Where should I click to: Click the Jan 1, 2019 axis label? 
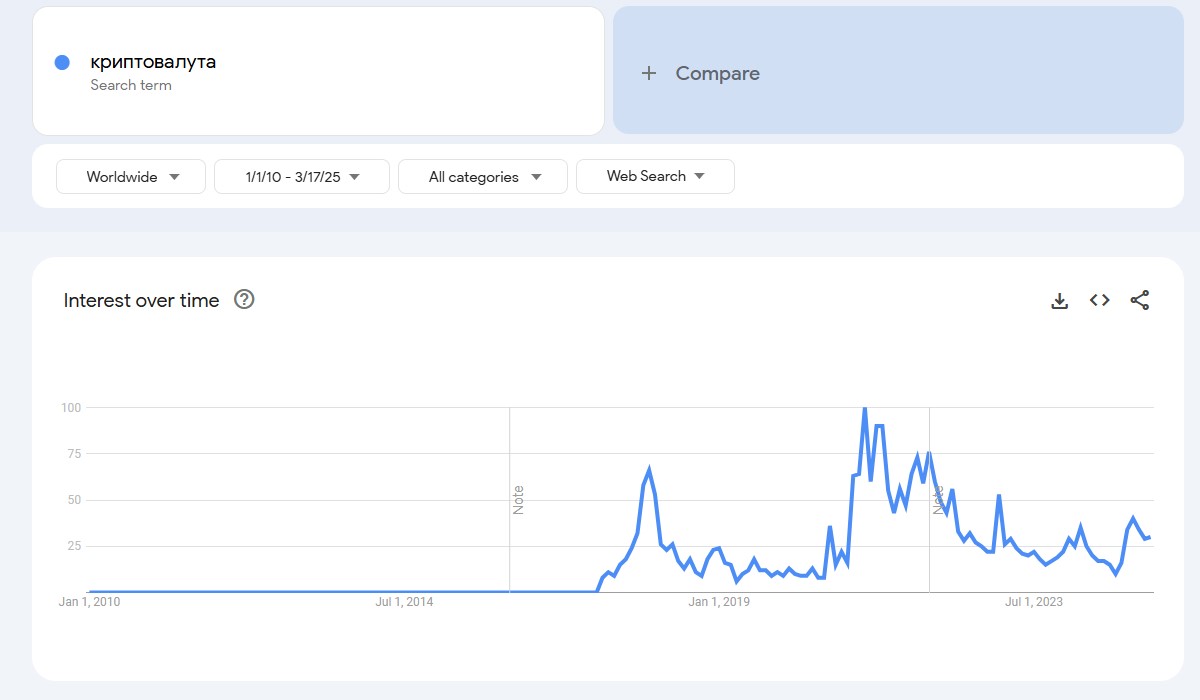[x=719, y=602]
